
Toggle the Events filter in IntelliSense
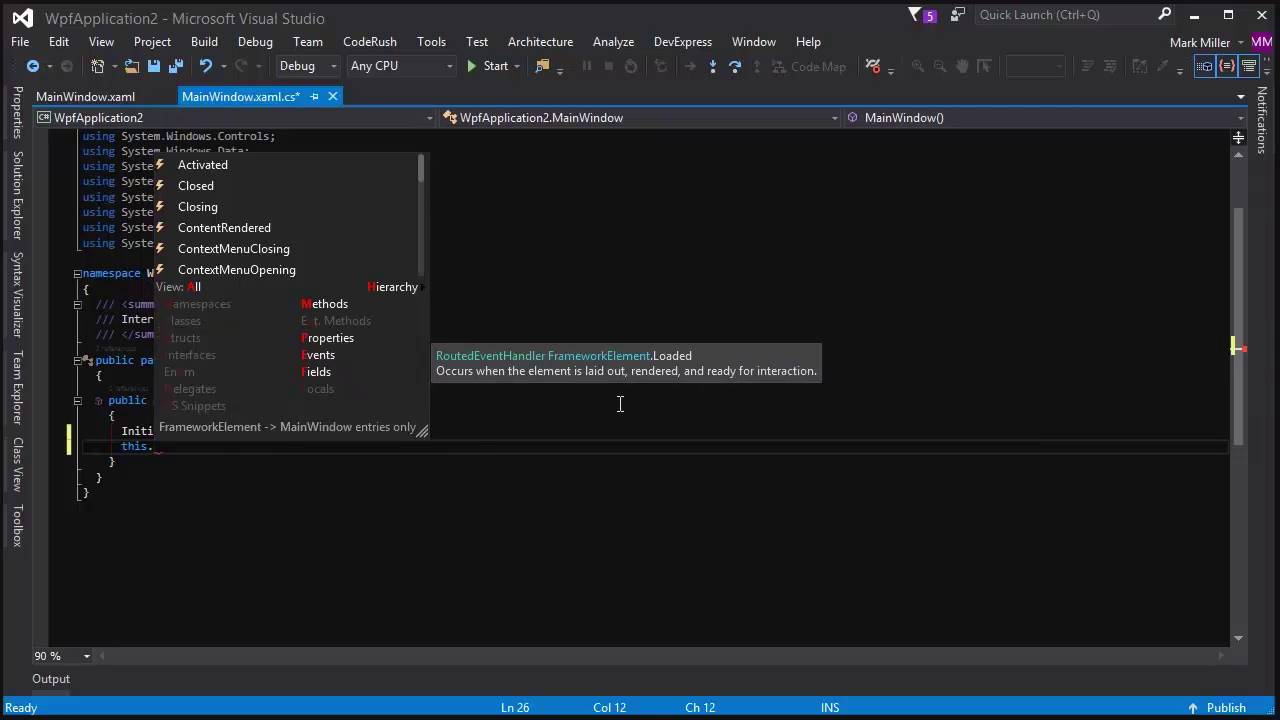318,355
